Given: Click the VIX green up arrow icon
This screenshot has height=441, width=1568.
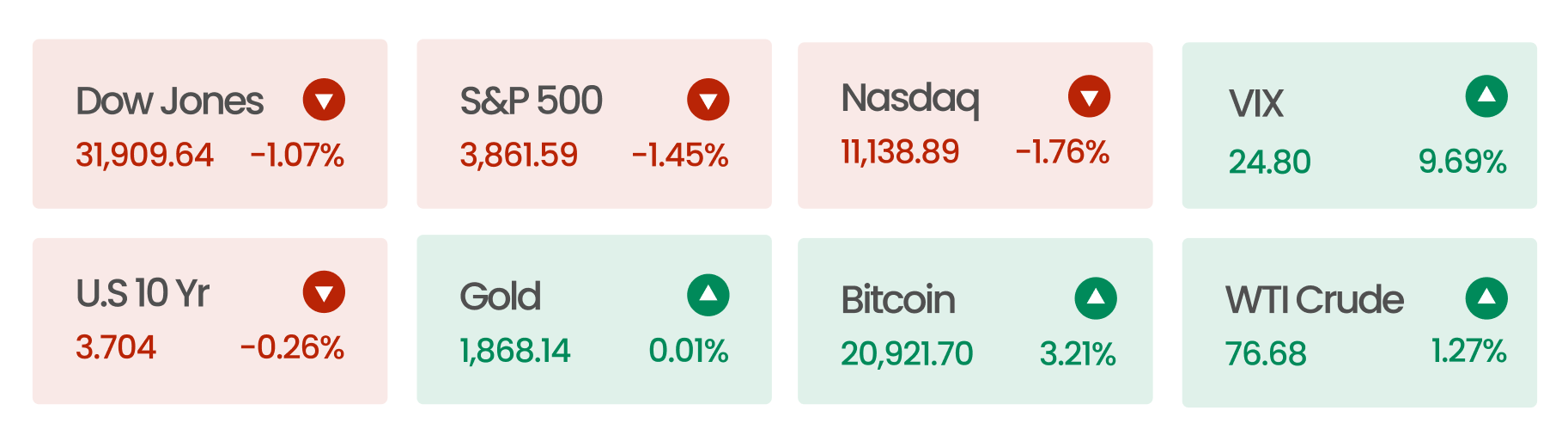Looking at the screenshot, I should tap(1486, 96).
